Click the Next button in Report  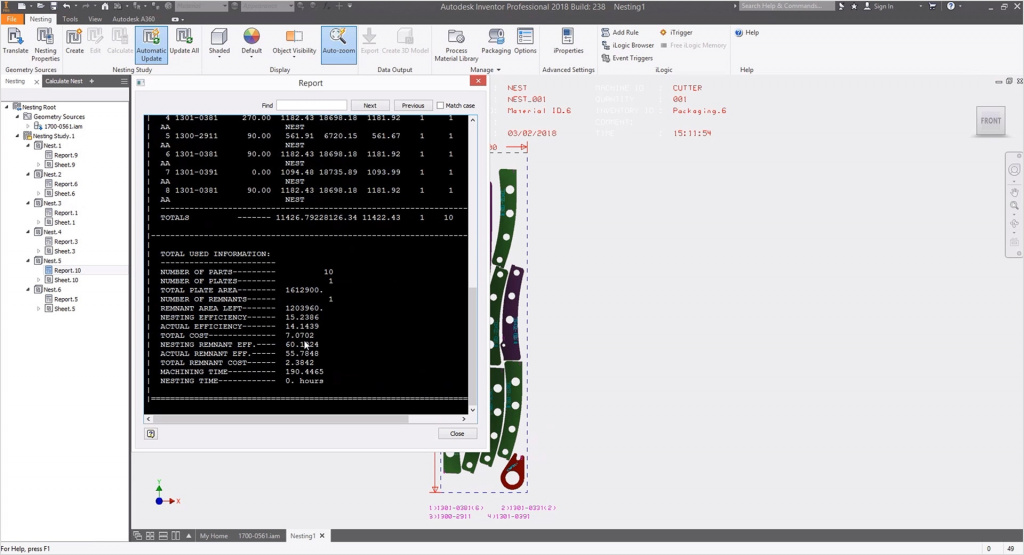pos(370,105)
